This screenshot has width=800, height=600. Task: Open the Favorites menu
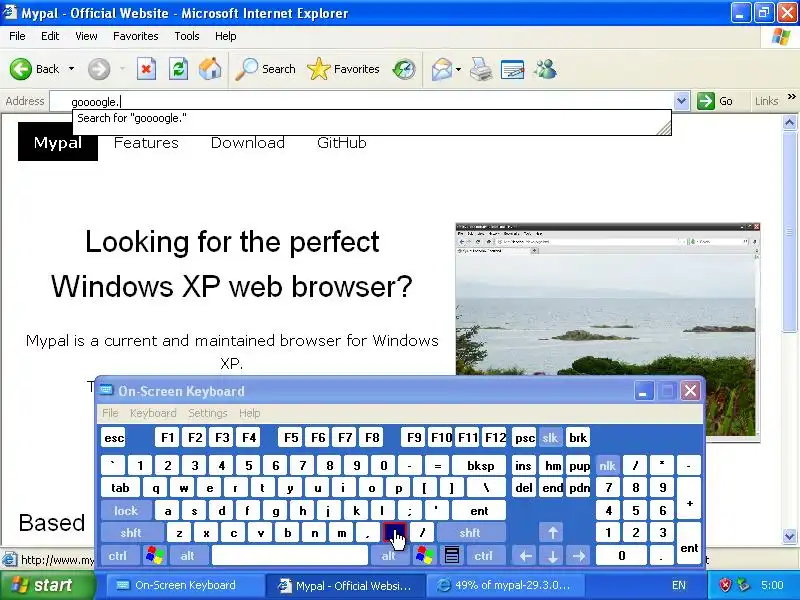point(136,36)
